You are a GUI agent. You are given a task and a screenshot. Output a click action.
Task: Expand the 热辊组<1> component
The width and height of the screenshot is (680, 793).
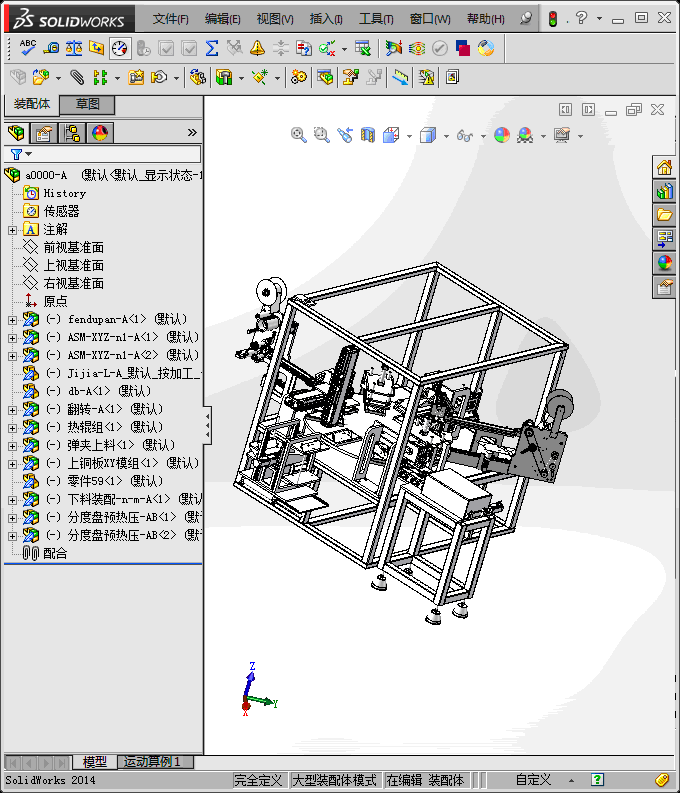[x=13, y=428]
